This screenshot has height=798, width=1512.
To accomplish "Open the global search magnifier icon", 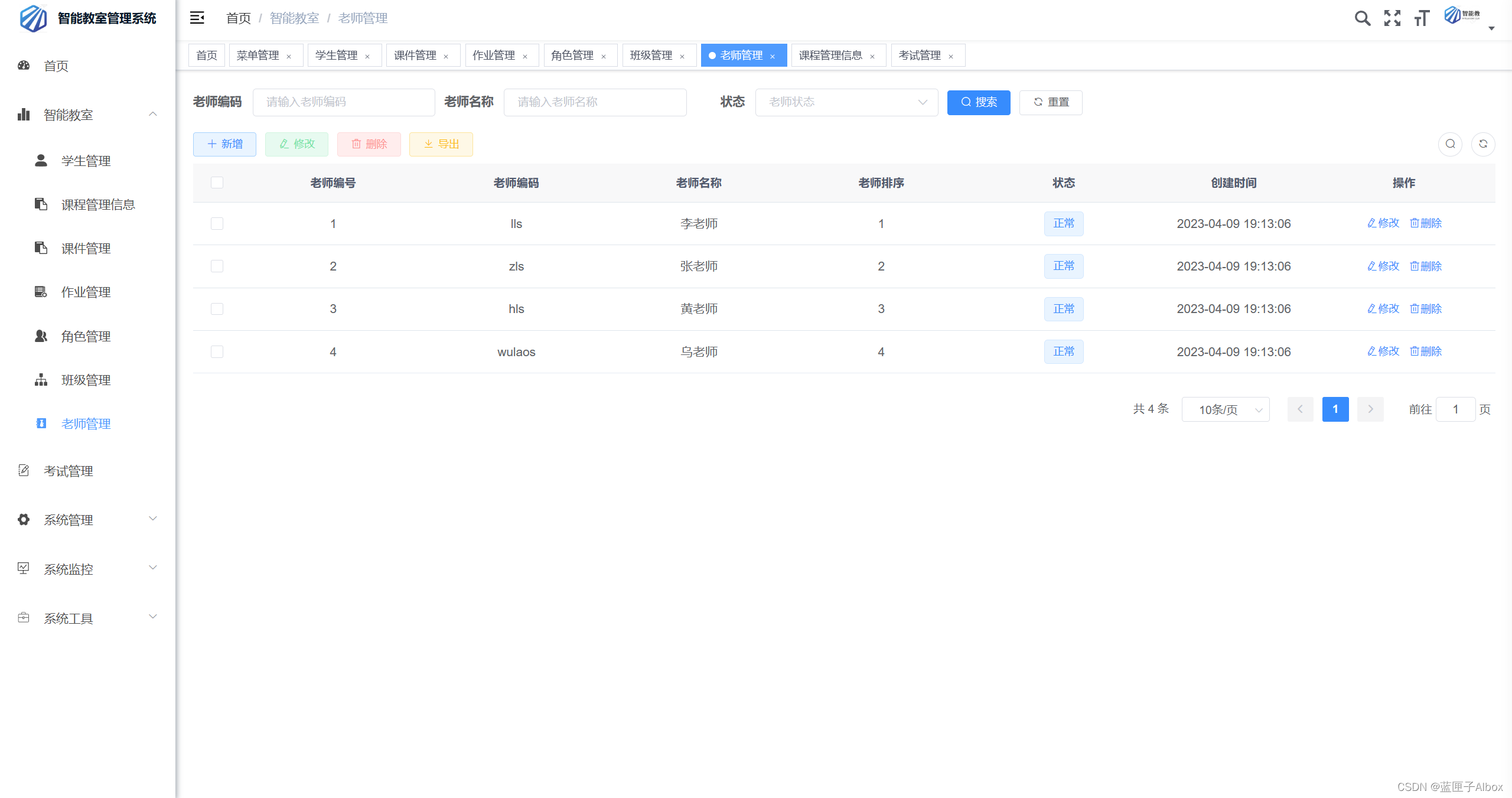I will pos(1363,18).
